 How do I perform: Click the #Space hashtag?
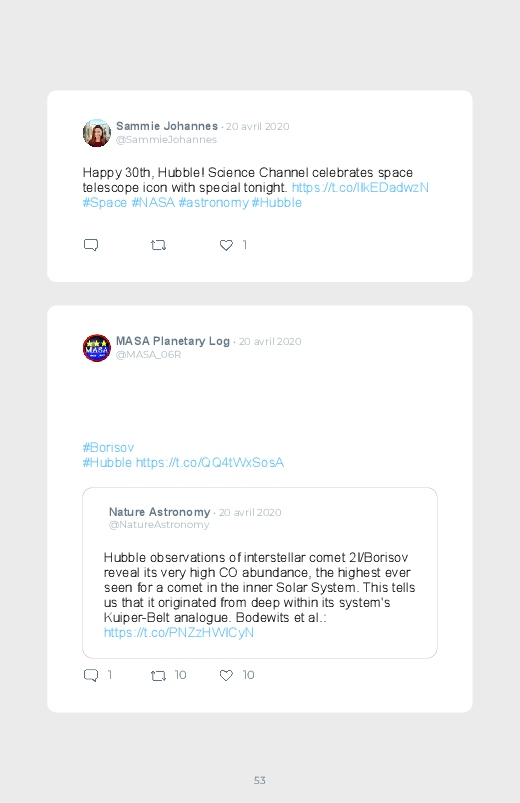[105, 202]
